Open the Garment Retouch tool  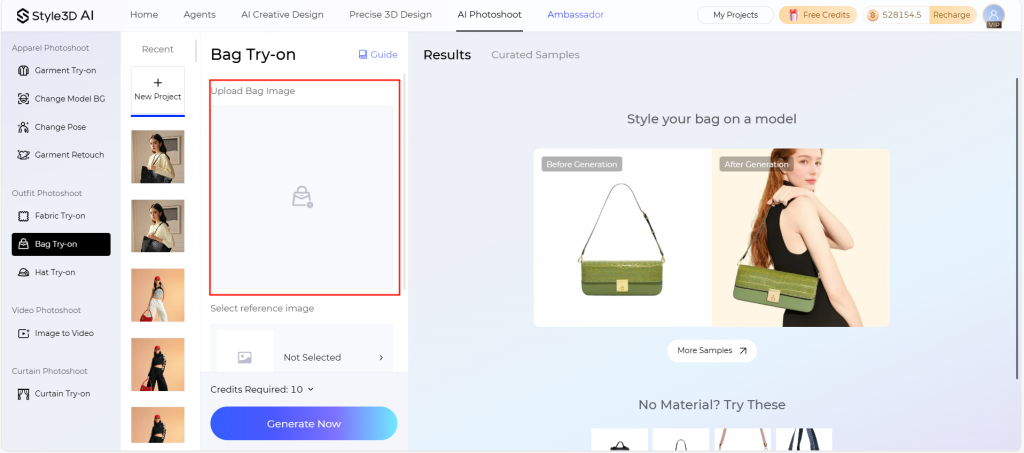(x=61, y=155)
